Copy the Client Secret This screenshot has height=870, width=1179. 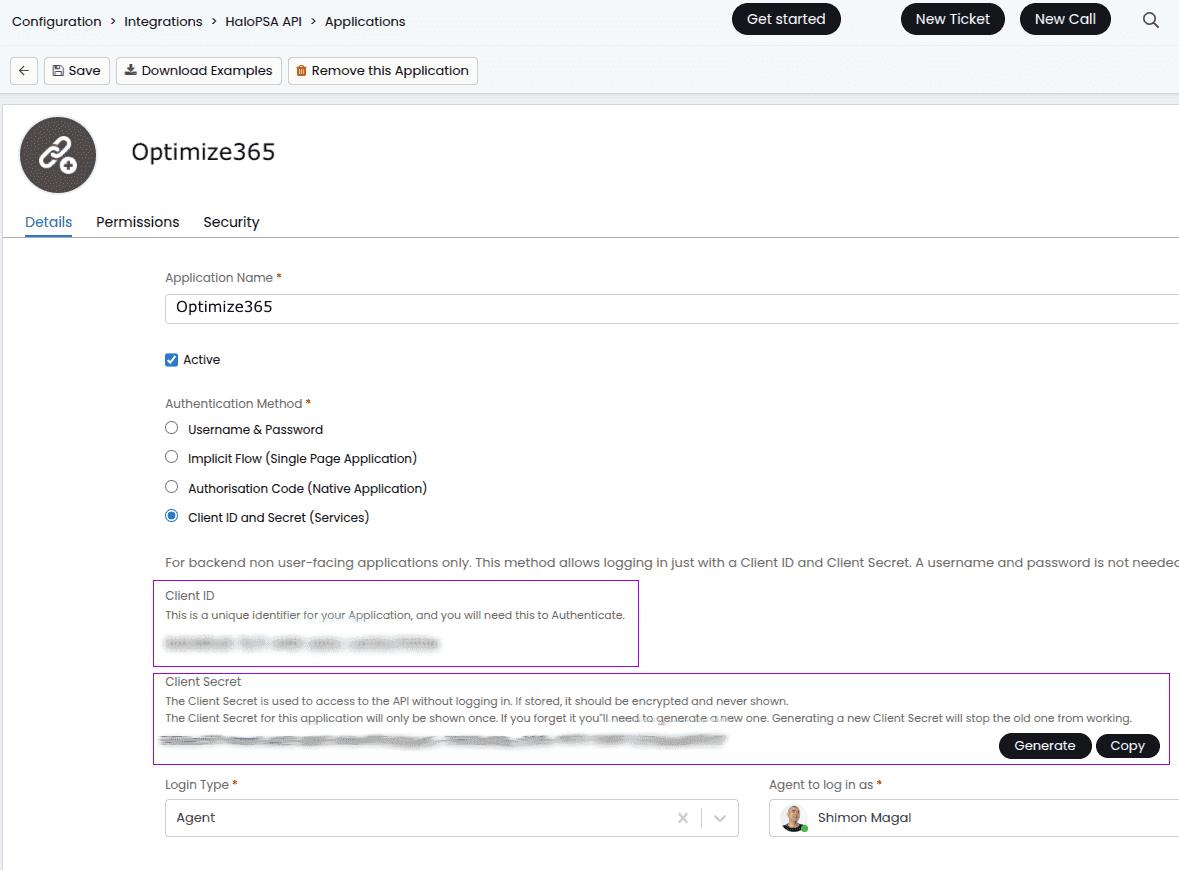coord(1127,746)
